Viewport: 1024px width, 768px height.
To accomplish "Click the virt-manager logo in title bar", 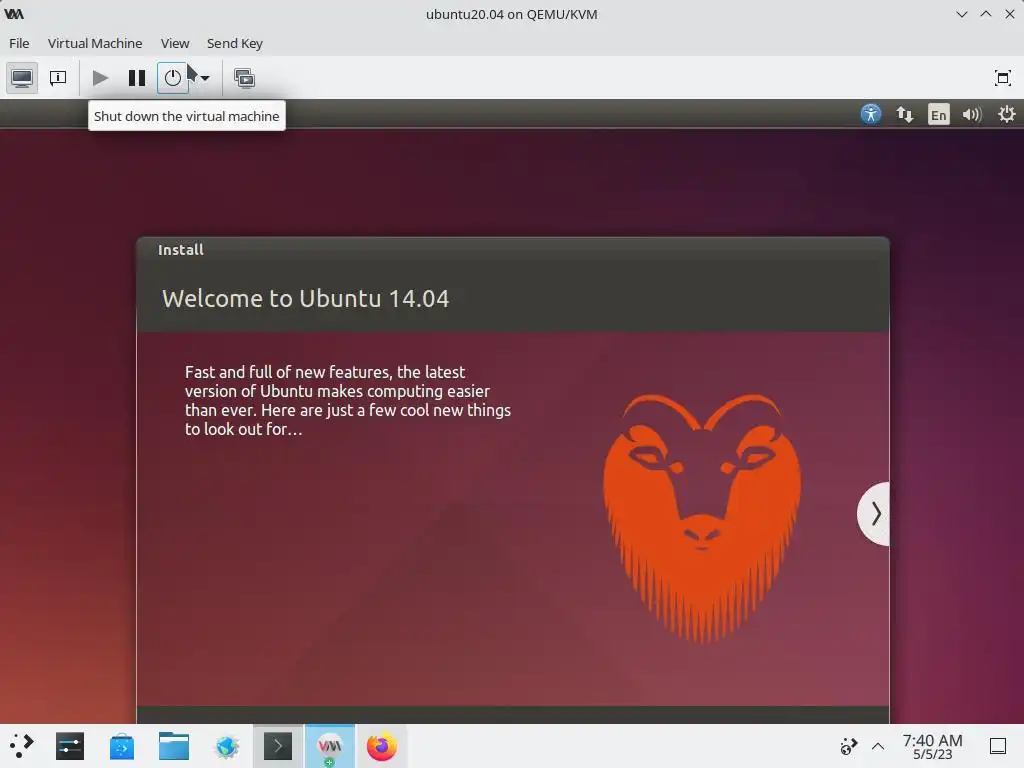I will (x=14, y=14).
